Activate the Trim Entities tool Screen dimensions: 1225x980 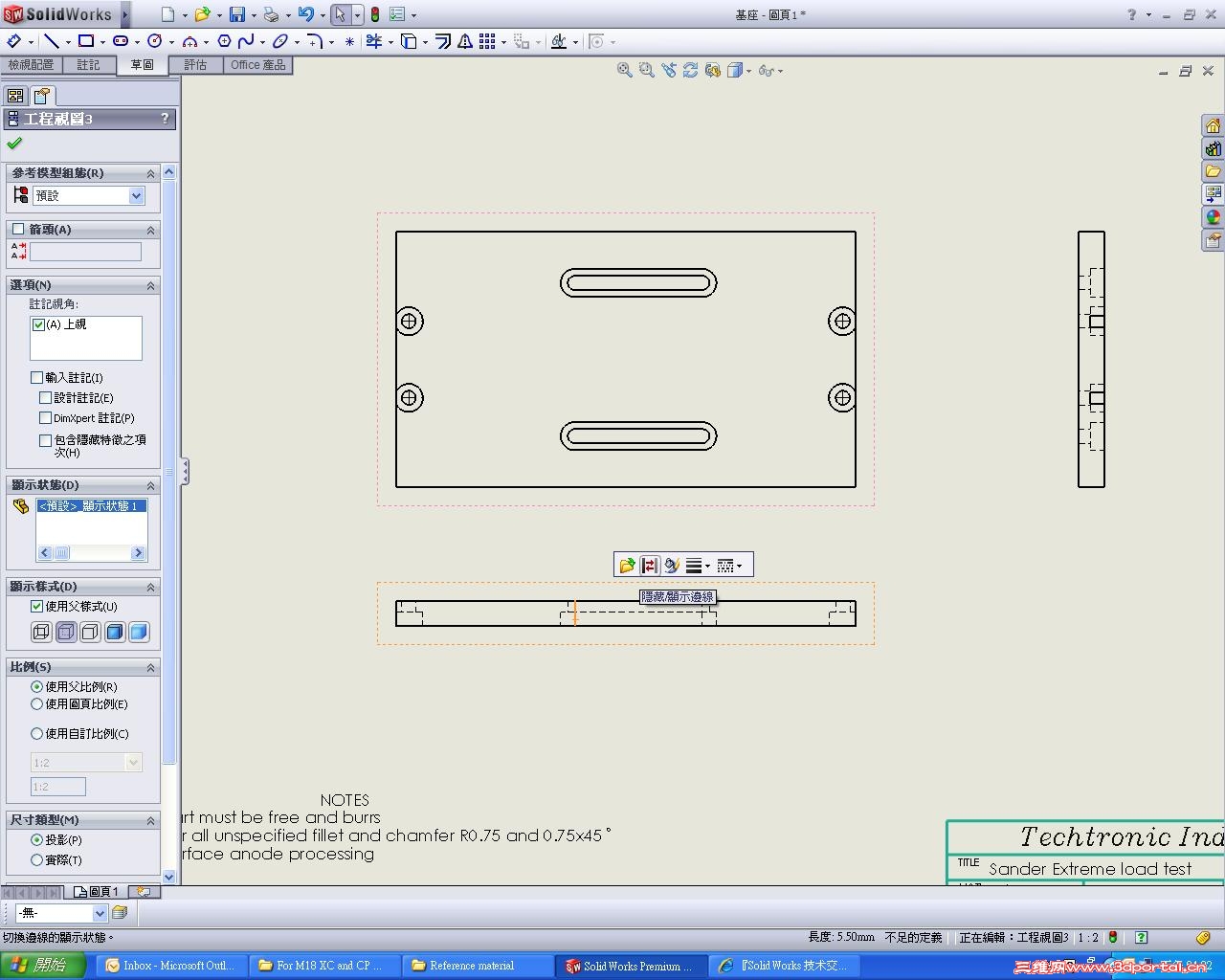coord(374,41)
